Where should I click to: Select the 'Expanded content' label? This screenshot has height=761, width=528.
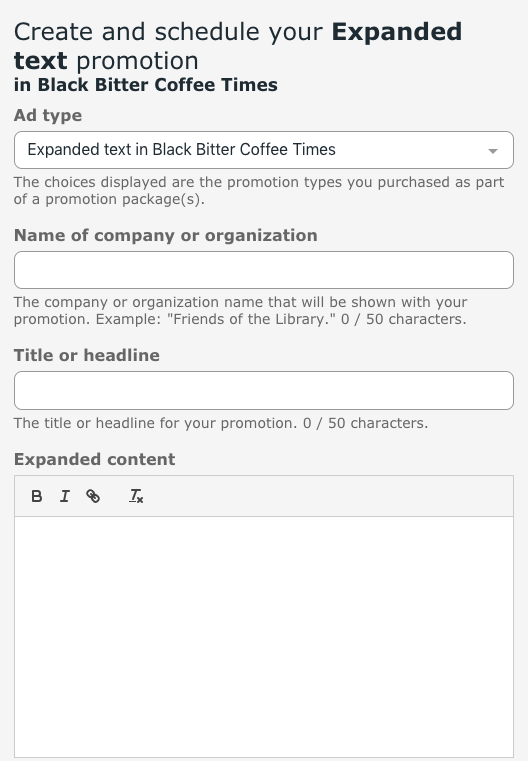point(95,459)
